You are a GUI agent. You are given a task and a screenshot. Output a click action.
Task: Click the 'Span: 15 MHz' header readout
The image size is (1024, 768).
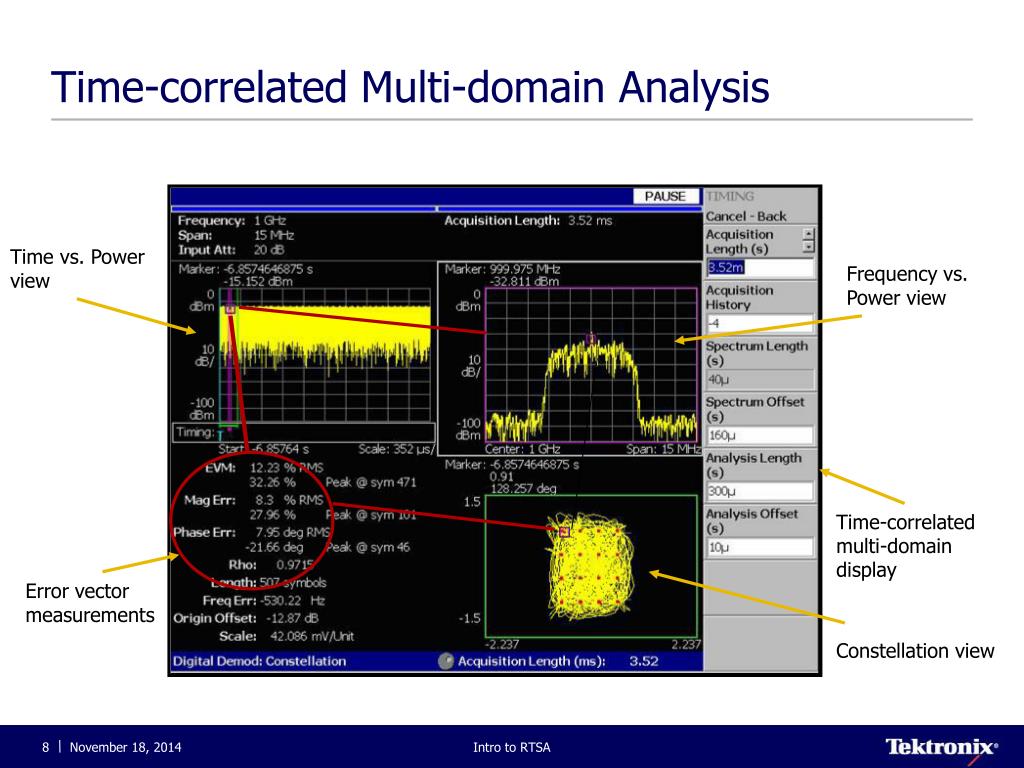pyautogui.click(x=236, y=235)
